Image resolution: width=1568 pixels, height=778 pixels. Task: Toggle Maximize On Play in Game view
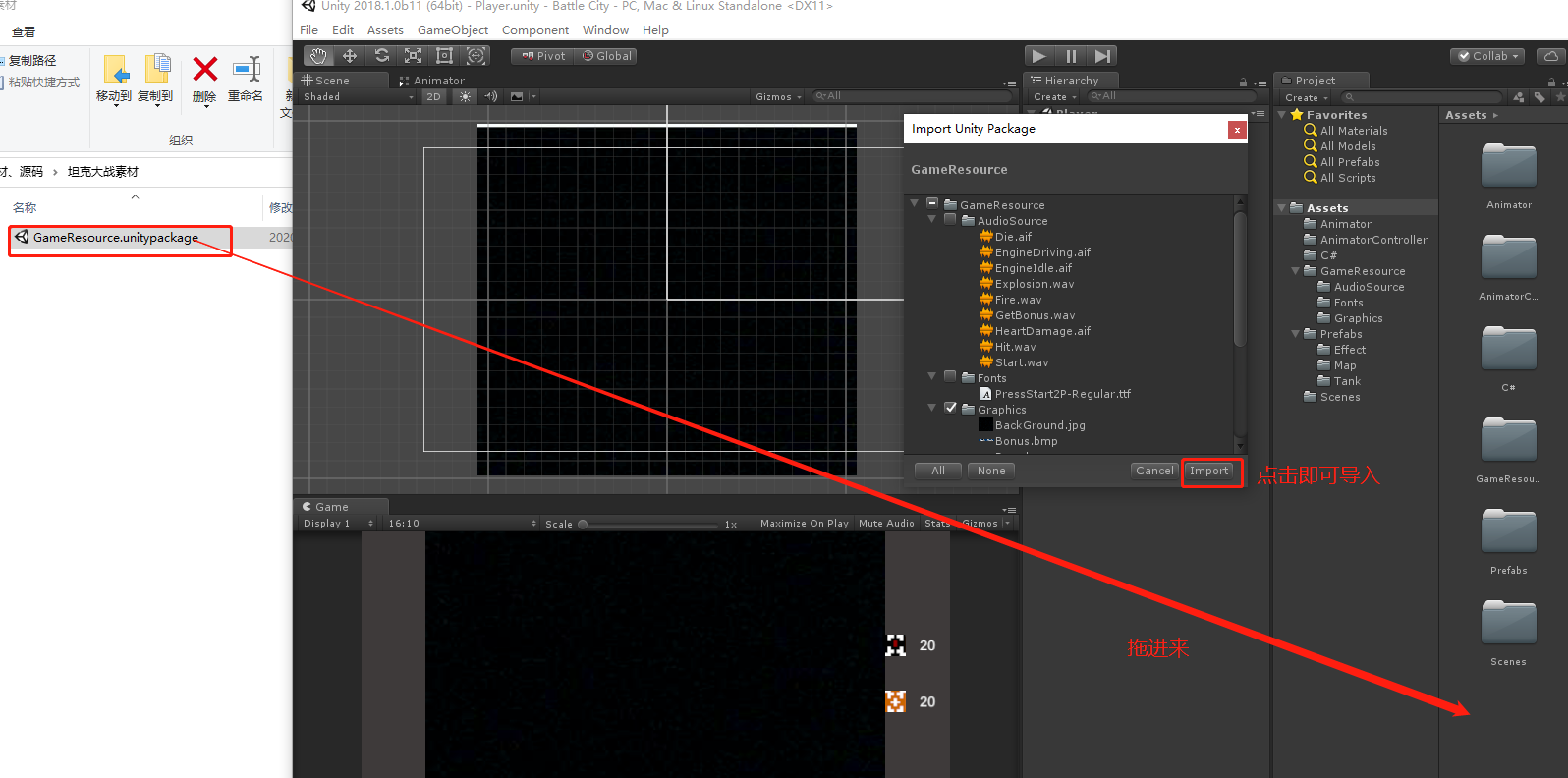(804, 524)
